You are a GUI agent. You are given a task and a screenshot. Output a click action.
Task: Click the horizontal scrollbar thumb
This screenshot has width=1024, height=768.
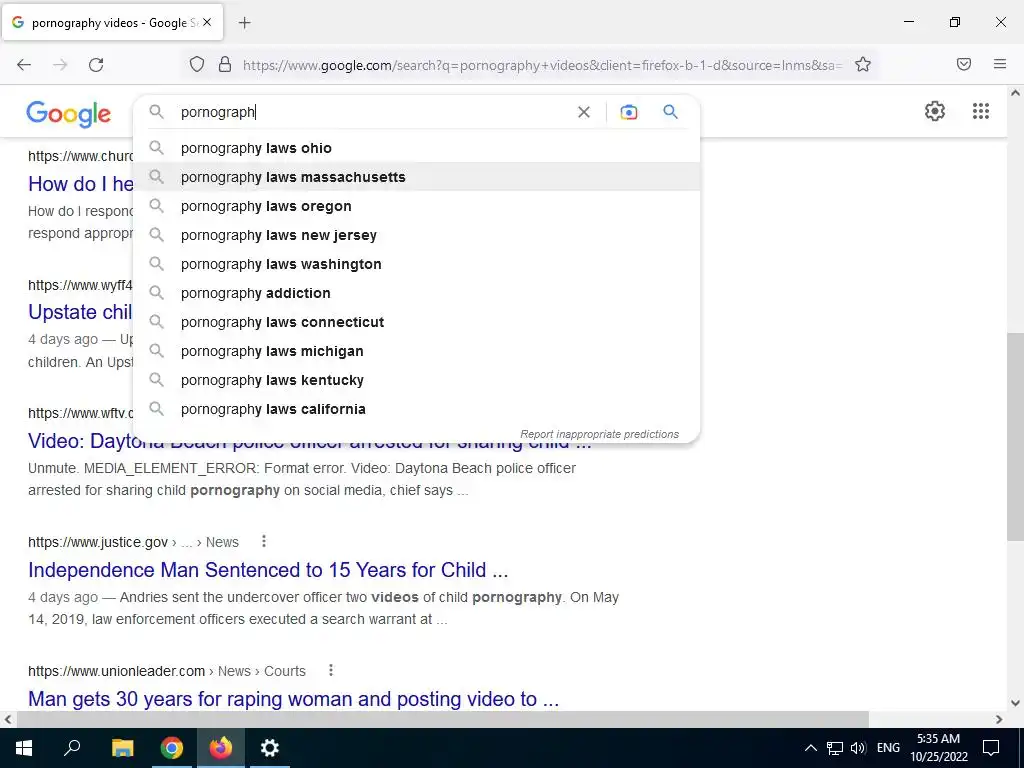coord(443,719)
